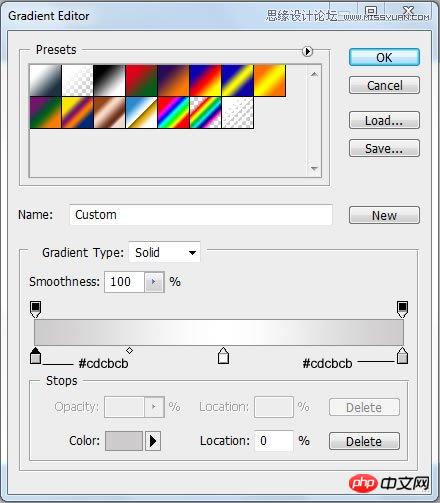Choose the rainbow spectrum preset gradient
The width and height of the screenshot is (440, 503).
173,113
